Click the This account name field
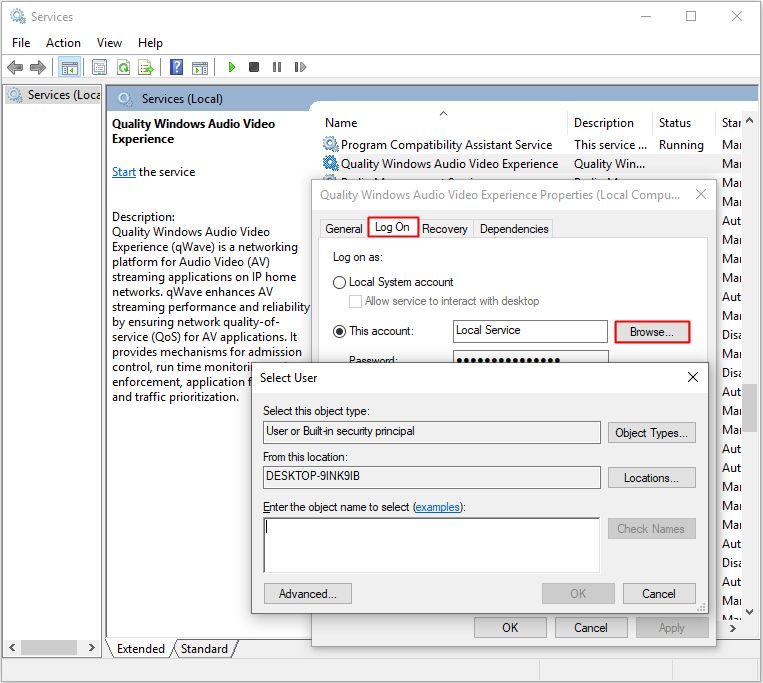Viewport: 763px width, 683px height. tap(530, 331)
